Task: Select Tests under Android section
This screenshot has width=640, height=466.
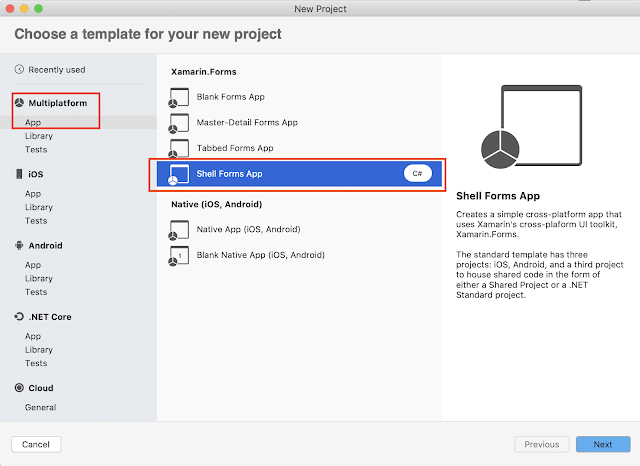Action: point(36,292)
